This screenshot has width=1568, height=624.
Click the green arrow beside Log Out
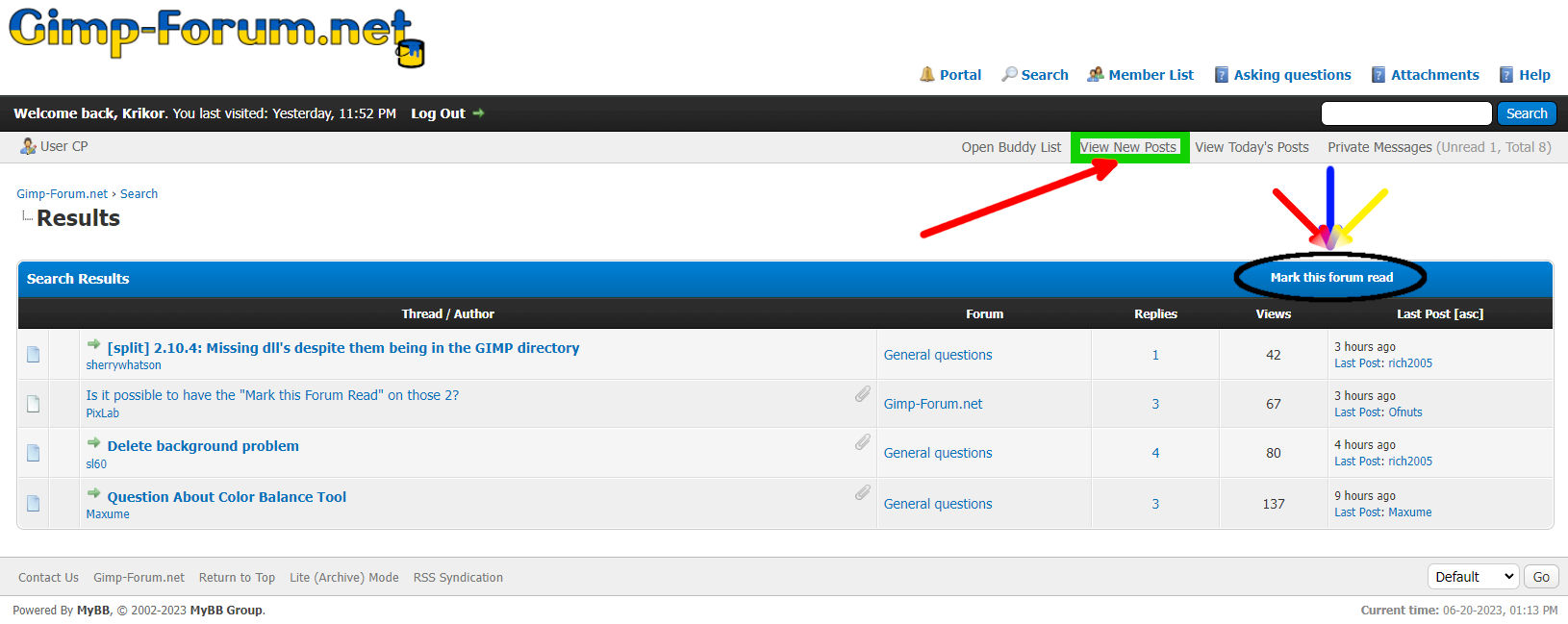coord(478,113)
